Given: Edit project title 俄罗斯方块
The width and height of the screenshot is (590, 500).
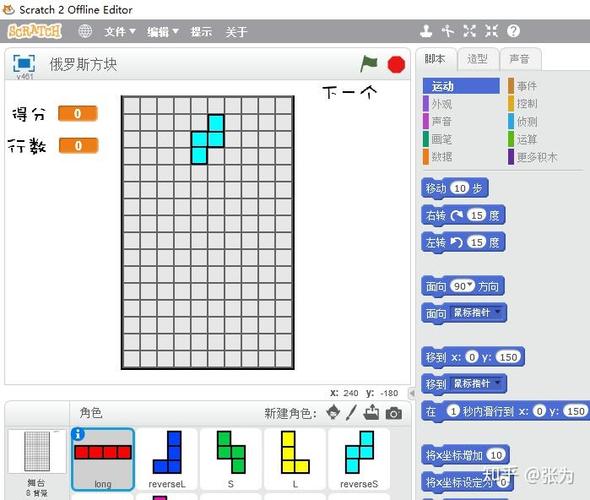Looking at the screenshot, I should pyautogui.click(x=84, y=64).
